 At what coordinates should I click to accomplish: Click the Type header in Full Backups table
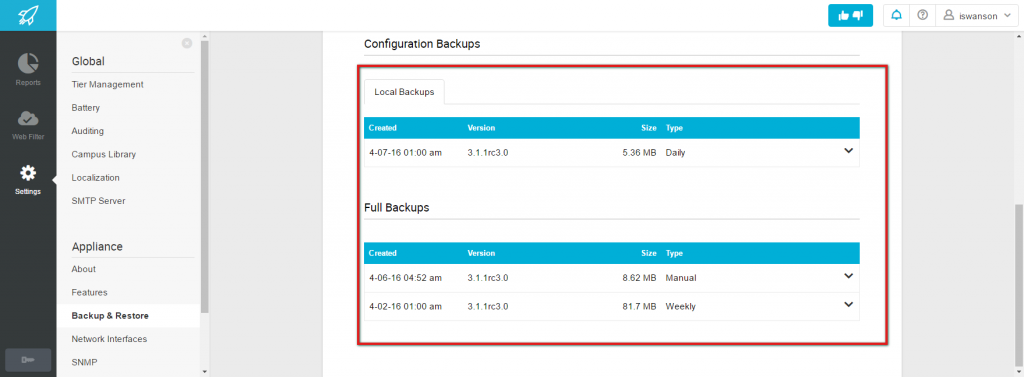click(674, 253)
